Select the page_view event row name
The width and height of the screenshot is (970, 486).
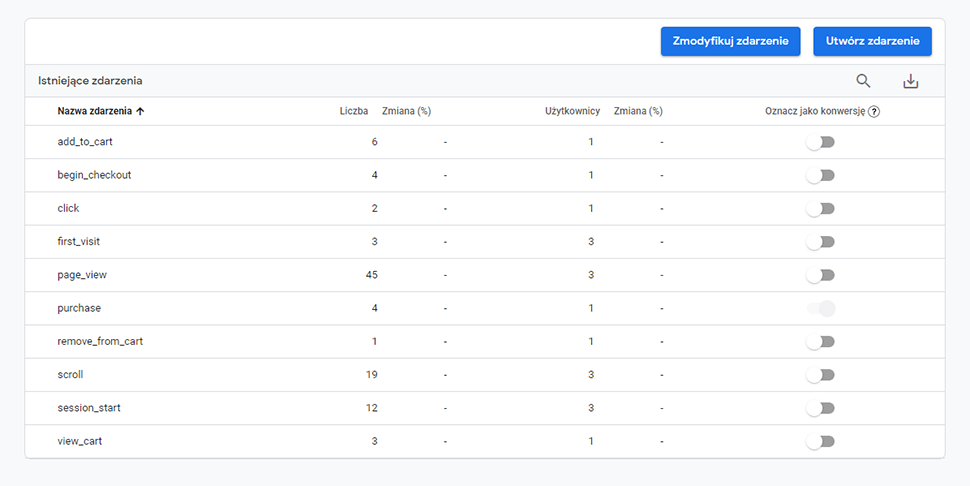tap(82, 275)
